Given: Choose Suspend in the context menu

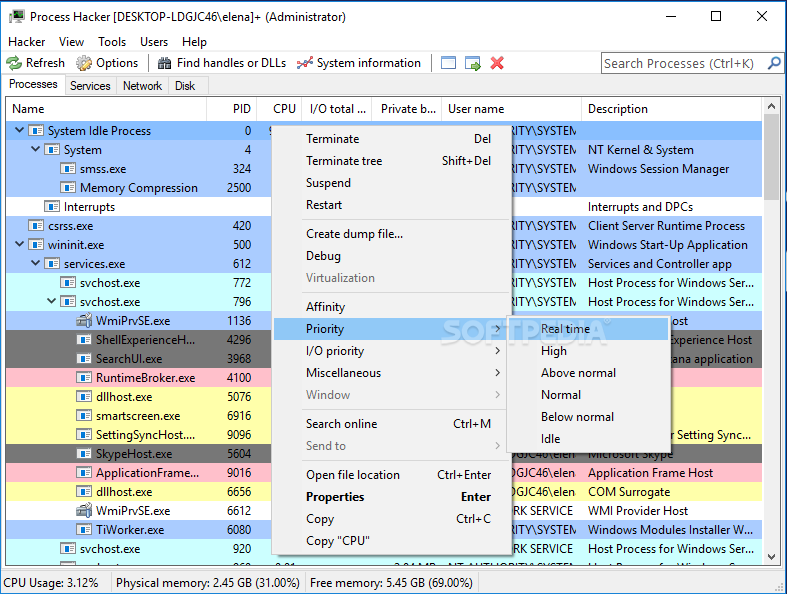Looking at the screenshot, I should click(x=392, y=183).
